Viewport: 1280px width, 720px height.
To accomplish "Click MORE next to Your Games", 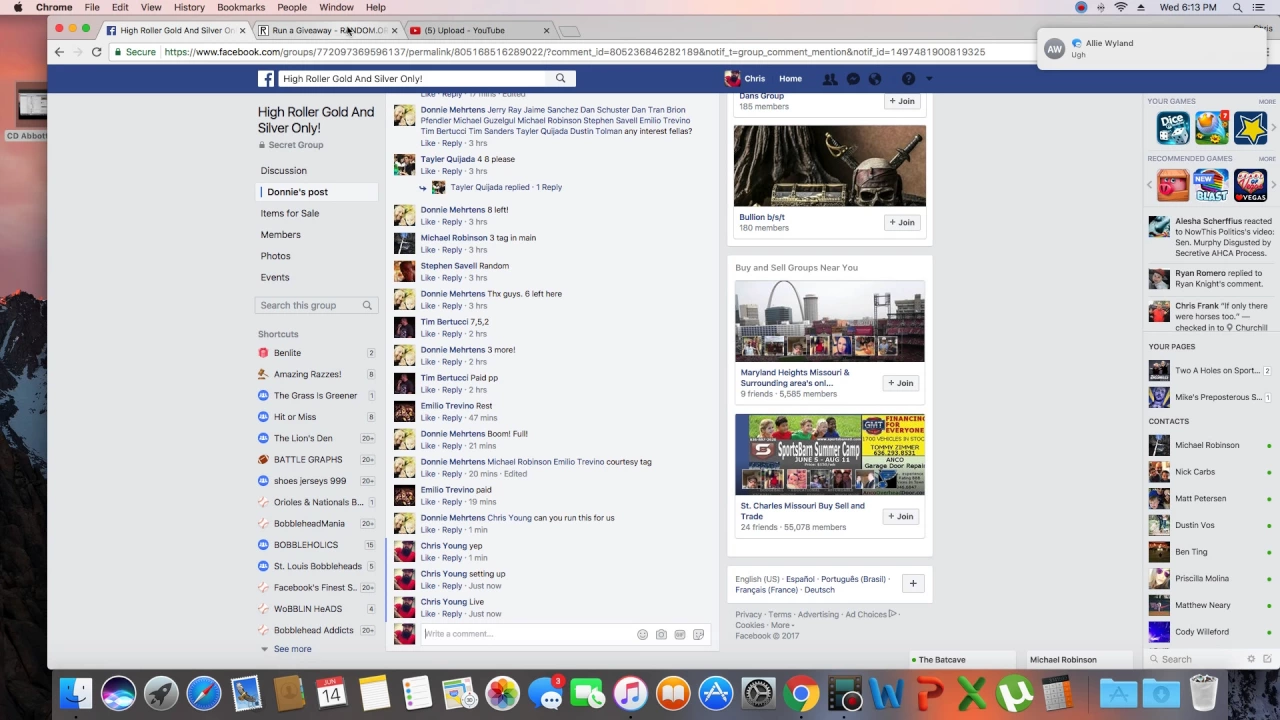I will coord(1267,101).
